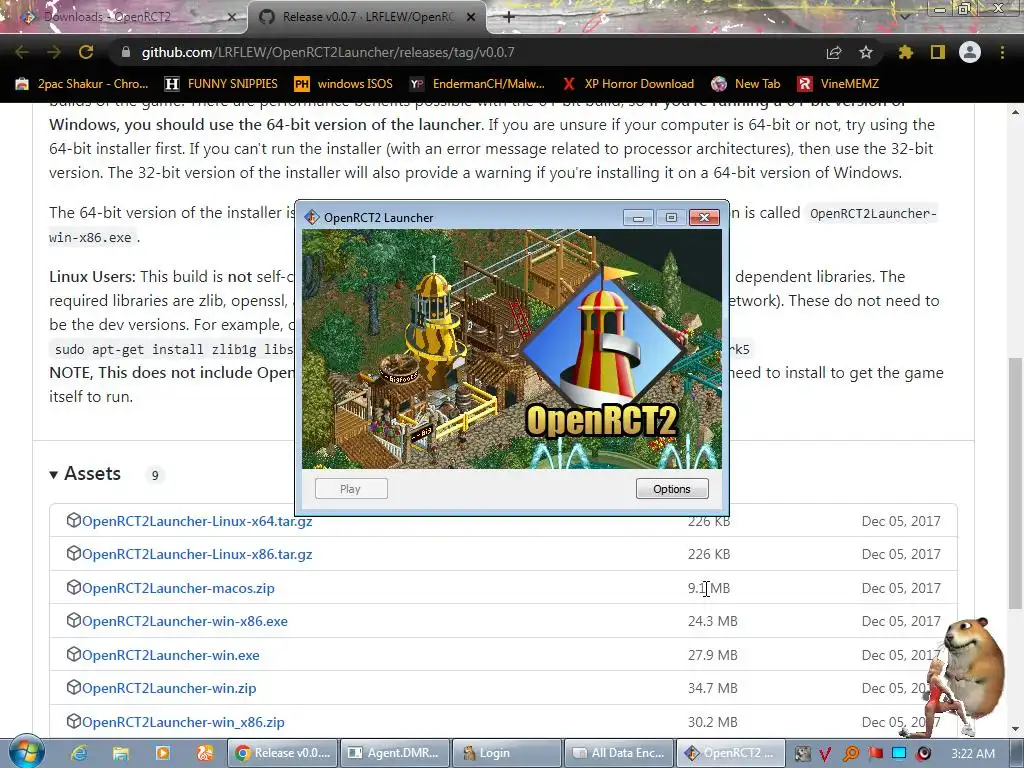Click package icon beside OpenRCT2Launcher-macos.zip
The width and height of the screenshot is (1024, 768).
point(73,587)
